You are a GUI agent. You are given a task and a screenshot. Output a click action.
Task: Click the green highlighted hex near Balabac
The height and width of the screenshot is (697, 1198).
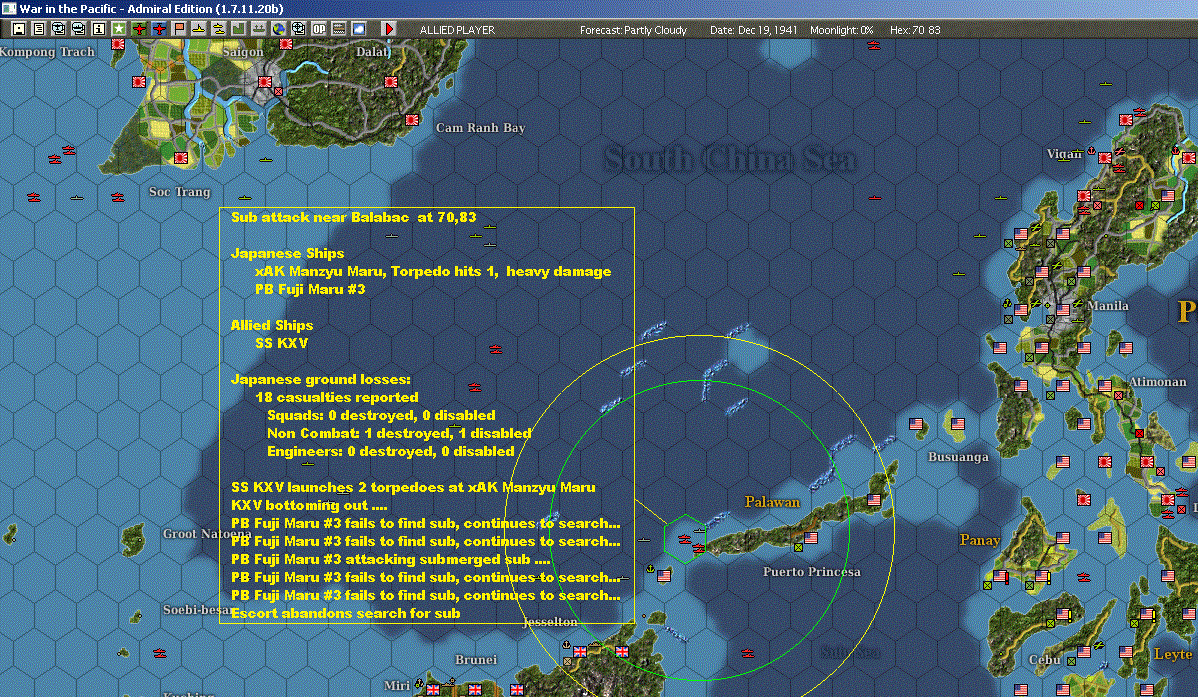pyautogui.click(x=685, y=539)
